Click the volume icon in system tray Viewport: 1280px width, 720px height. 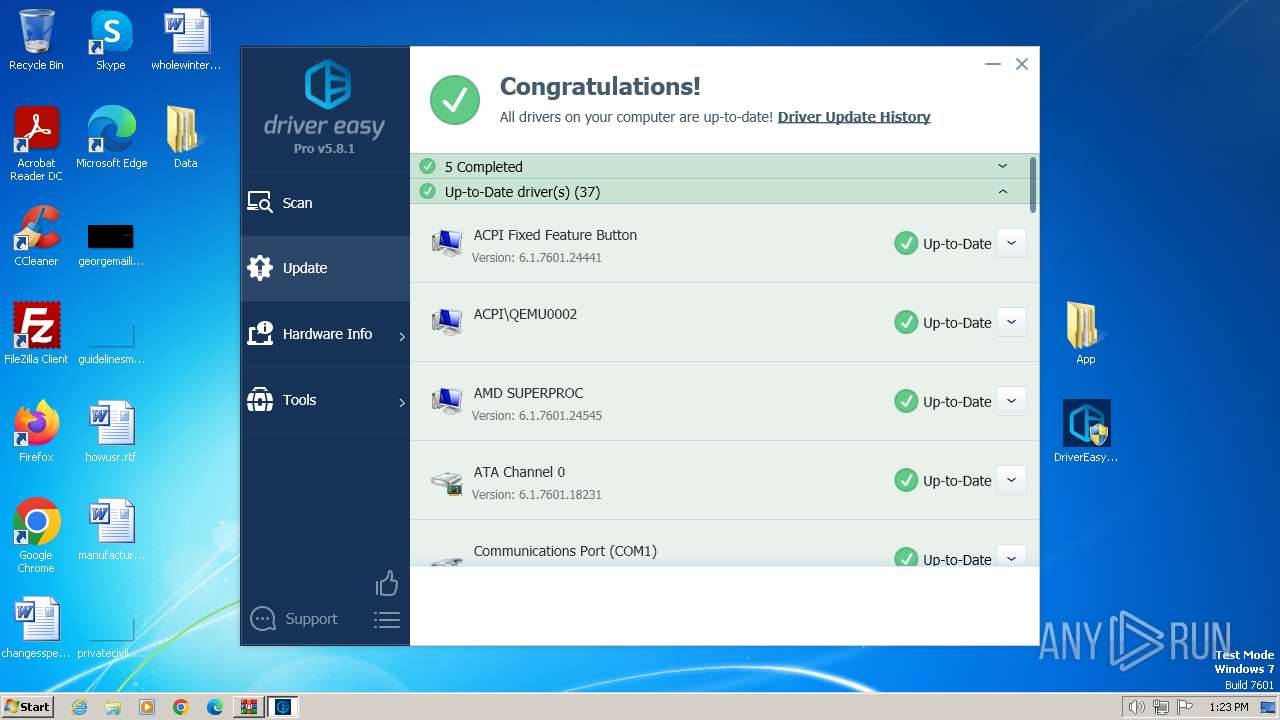pyautogui.click(x=1137, y=707)
